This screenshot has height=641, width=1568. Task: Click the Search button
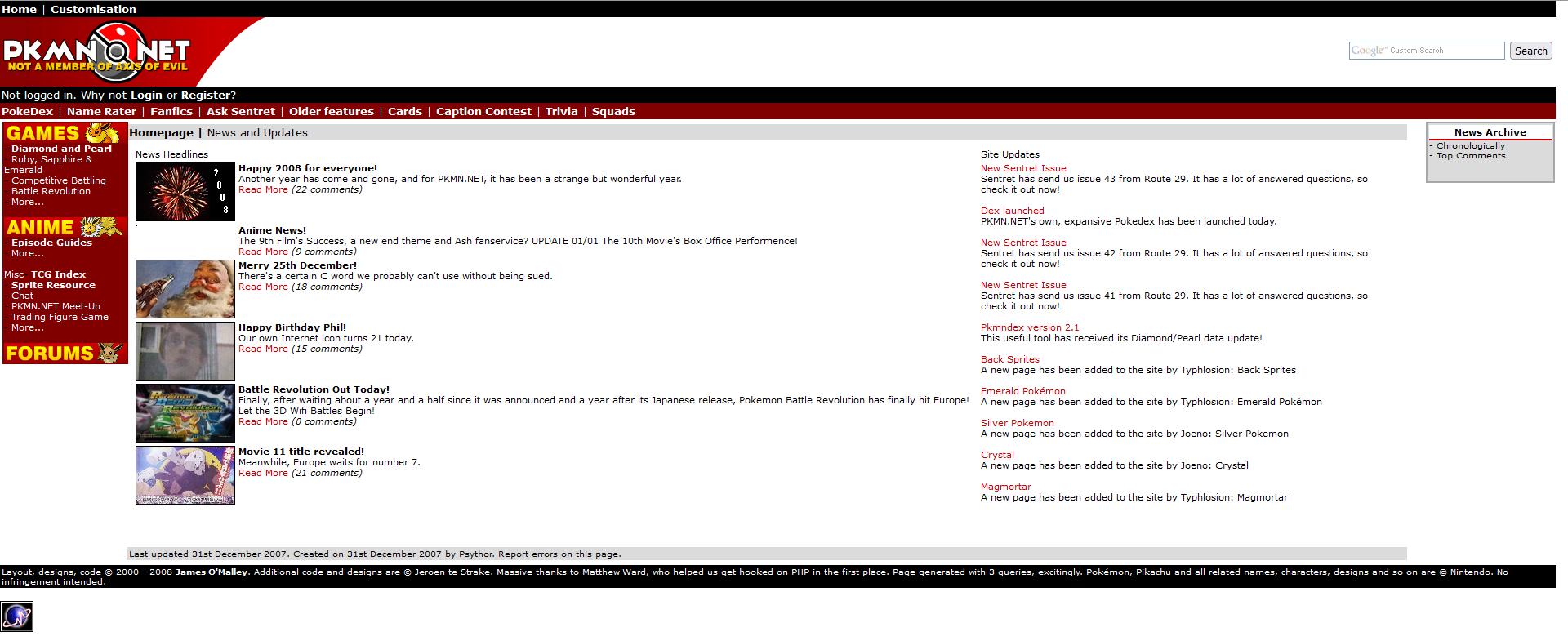pos(1530,51)
